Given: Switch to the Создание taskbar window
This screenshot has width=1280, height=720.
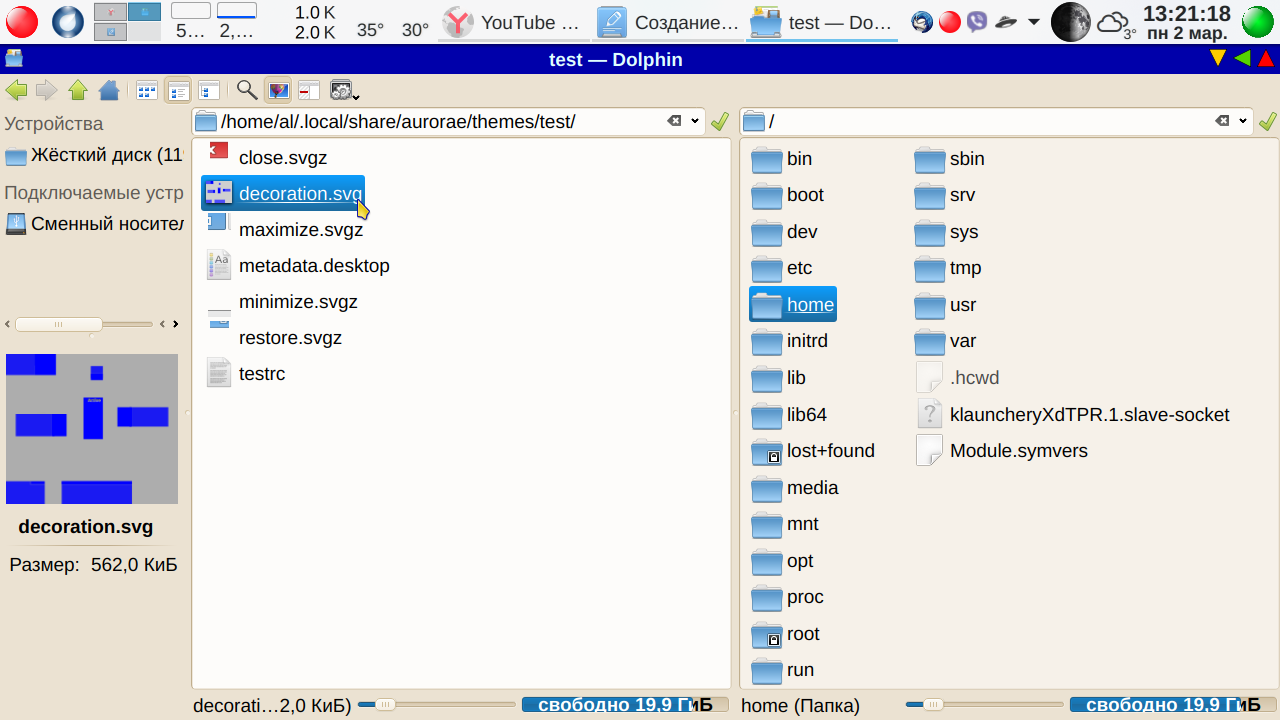Looking at the screenshot, I should 668,22.
